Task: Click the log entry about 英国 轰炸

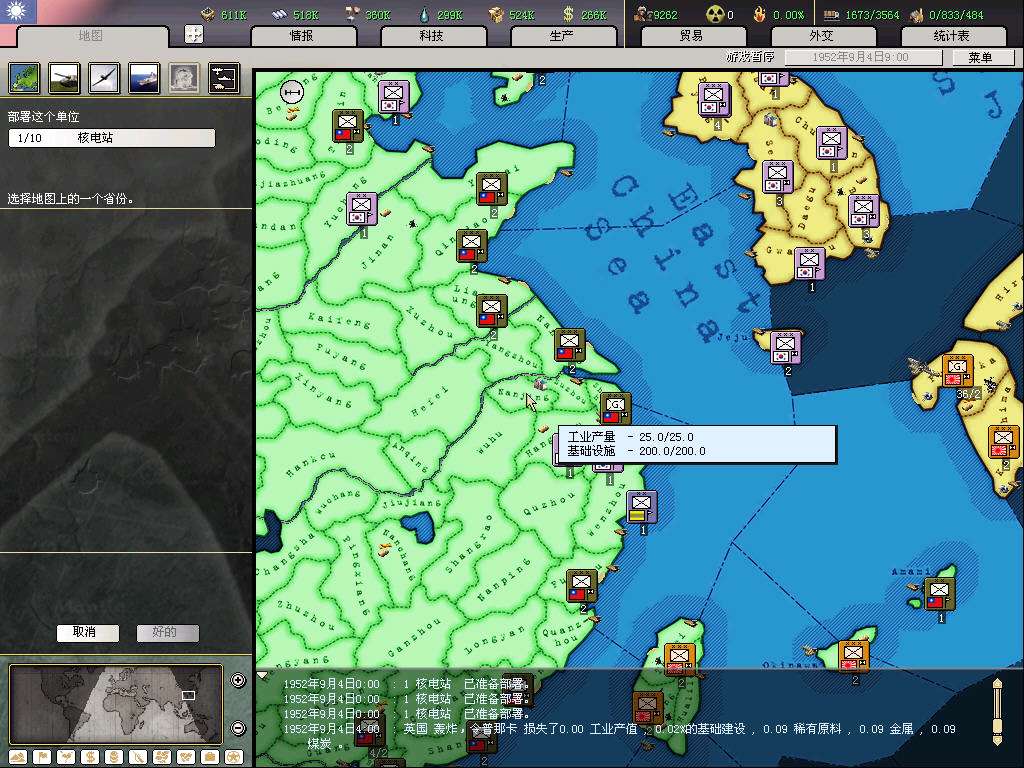Action: (620, 735)
